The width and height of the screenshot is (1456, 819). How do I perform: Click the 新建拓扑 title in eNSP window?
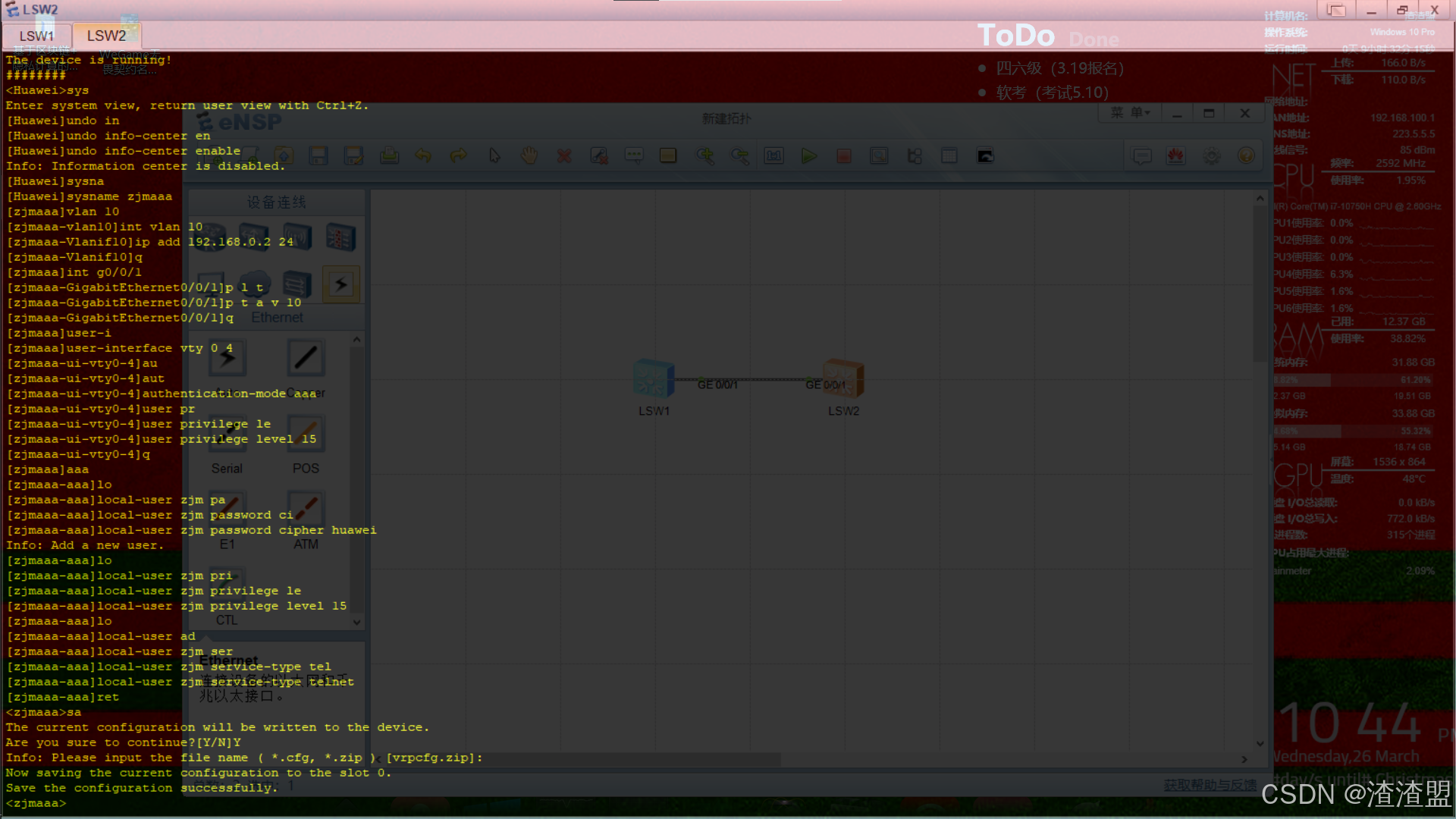[726, 118]
